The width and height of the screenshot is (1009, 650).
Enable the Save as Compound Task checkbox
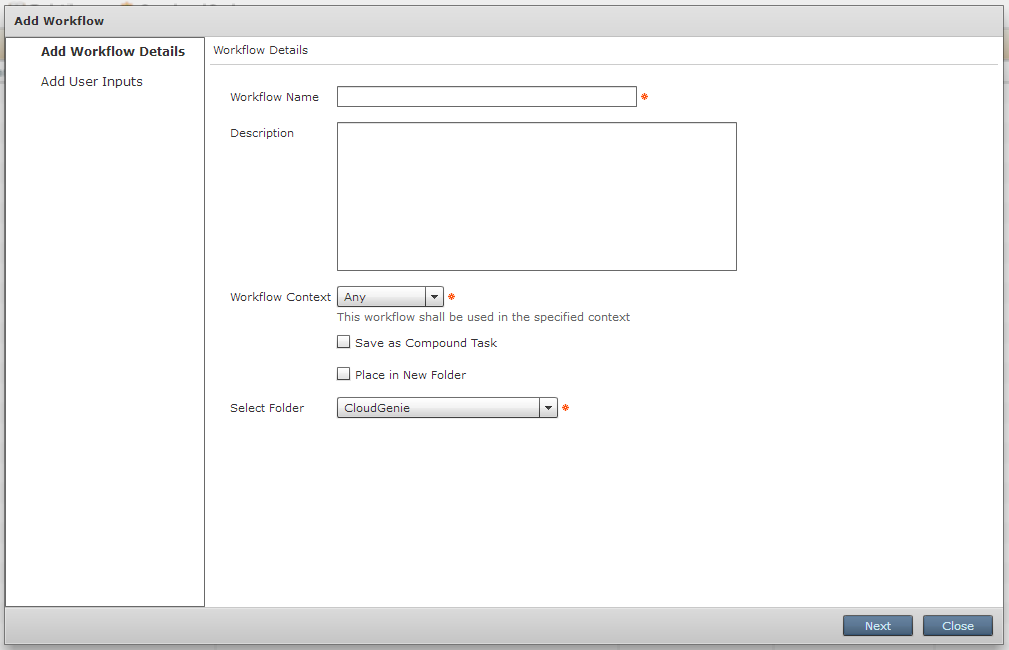[x=344, y=342]
